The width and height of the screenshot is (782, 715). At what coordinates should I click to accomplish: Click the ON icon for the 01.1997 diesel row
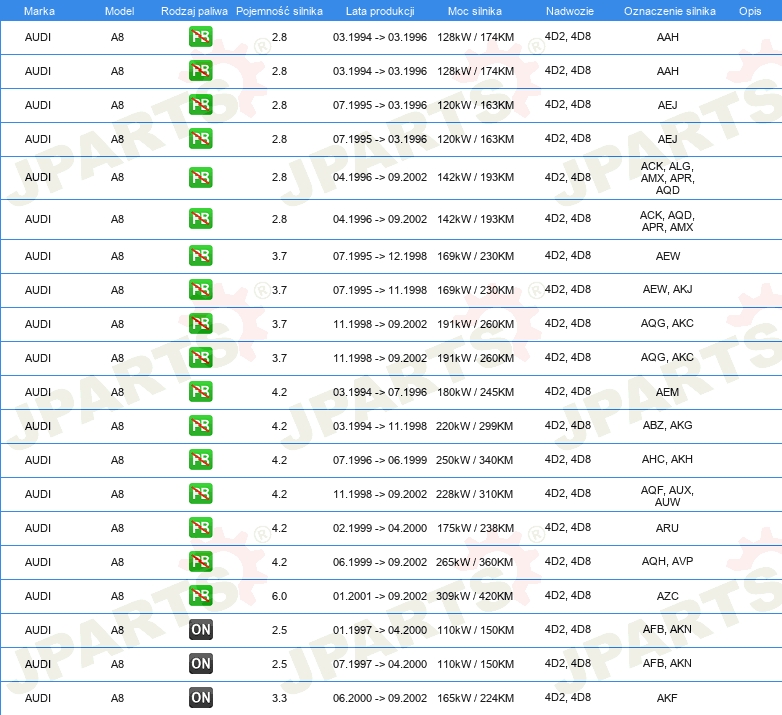click(x=200, y=629)
